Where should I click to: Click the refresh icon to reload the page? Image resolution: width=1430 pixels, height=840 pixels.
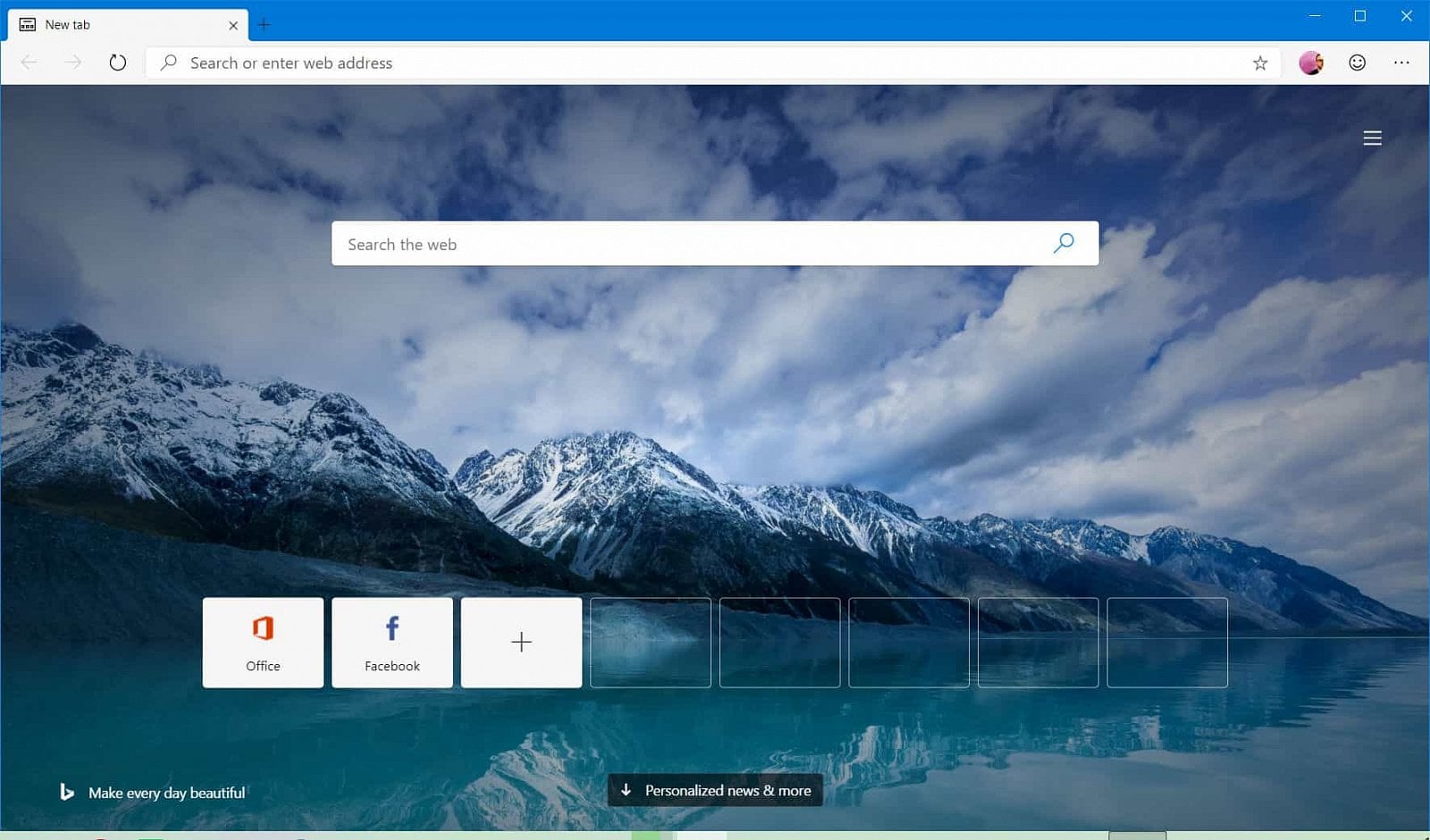coord(117,63)
